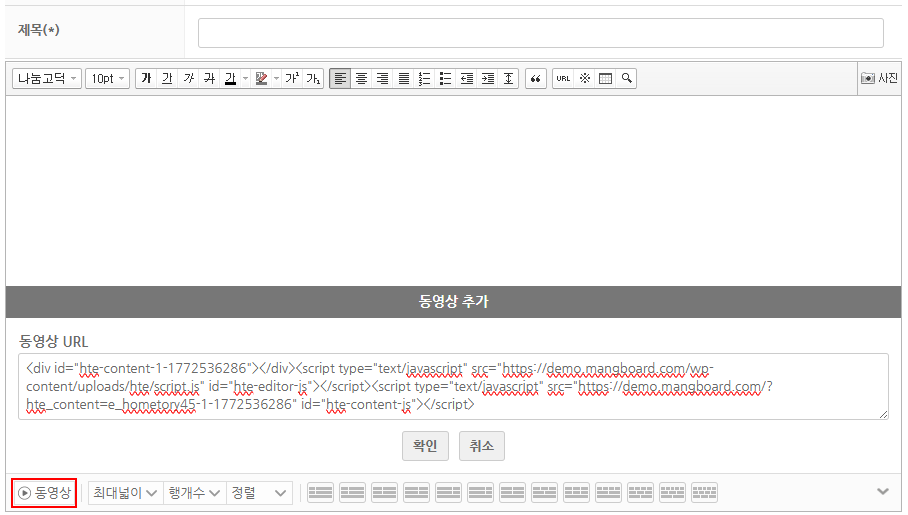Open the text color picker arrow
This screenshot has height=515, width=908.
tap(246, 78)
